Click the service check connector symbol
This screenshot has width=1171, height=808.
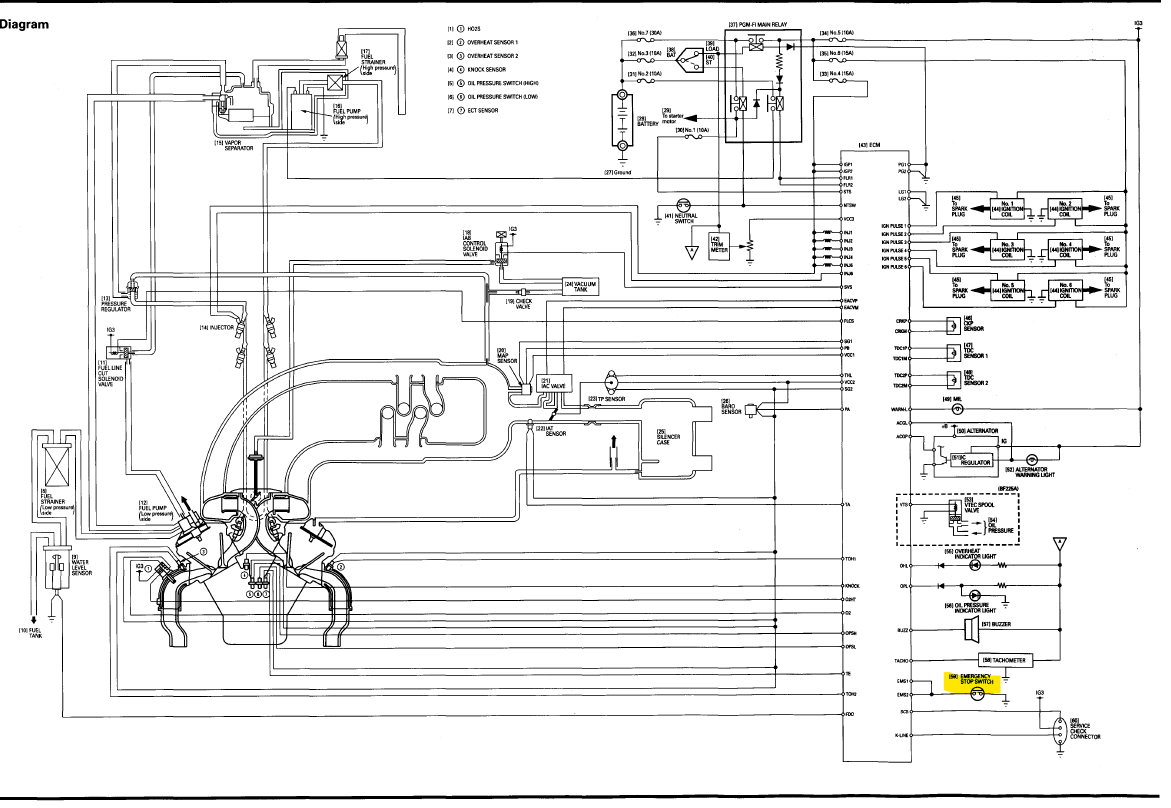pyautogui.click(x=1060, y=730)
